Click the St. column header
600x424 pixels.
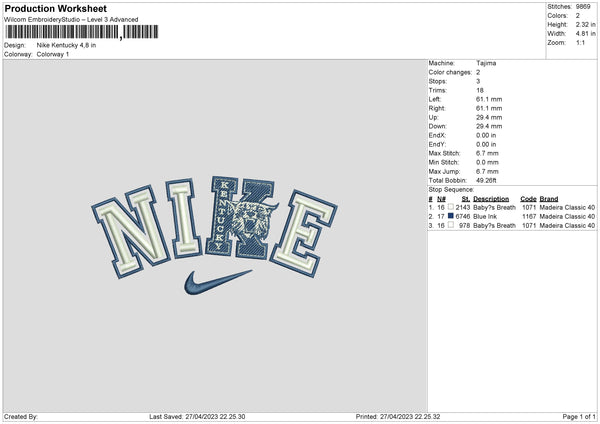point(466,199)
